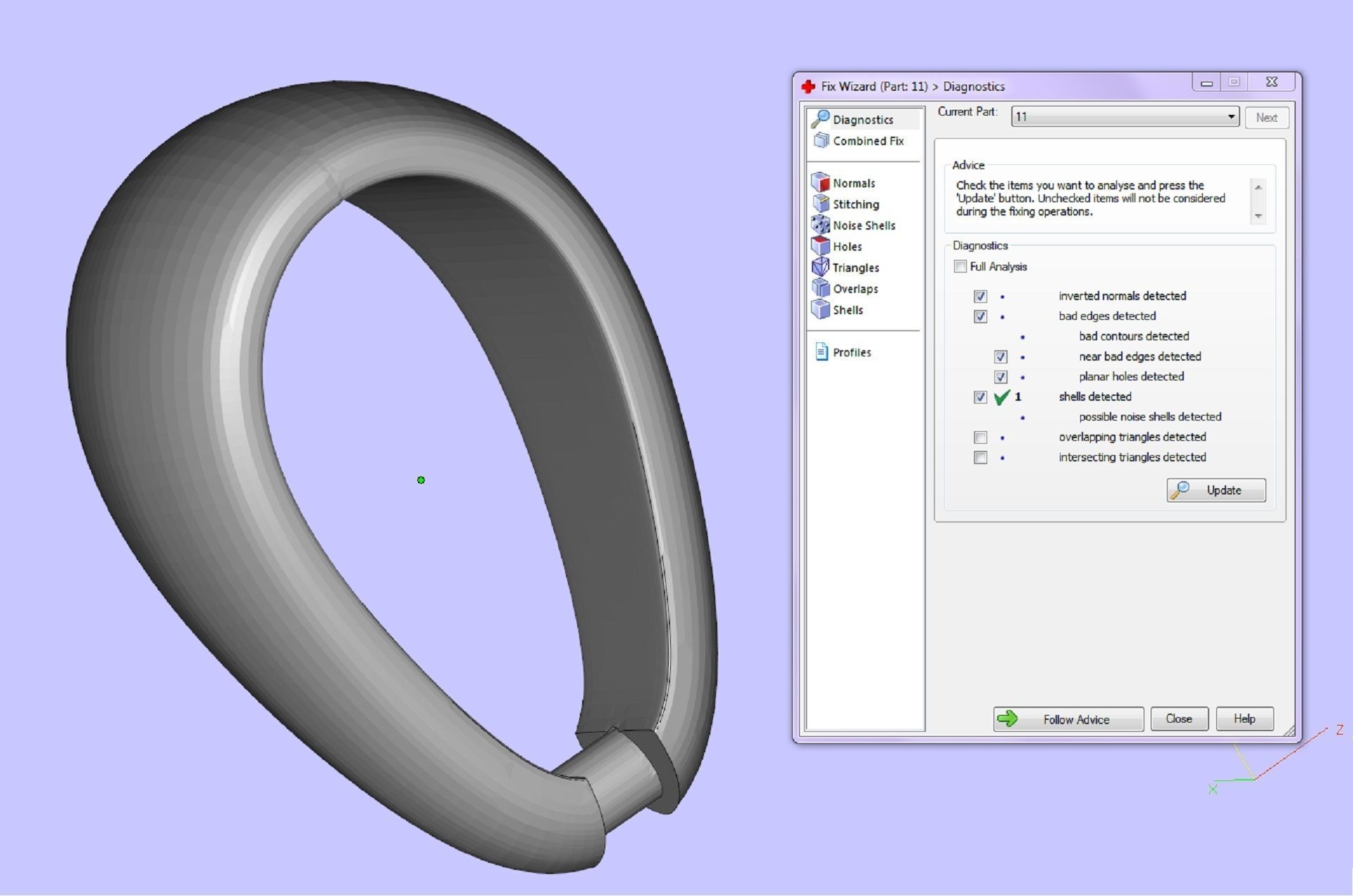Viewport: 1353px width, 896px height.
Task: Select the Stitching icon in sidebar
Action: click(820, 204)
